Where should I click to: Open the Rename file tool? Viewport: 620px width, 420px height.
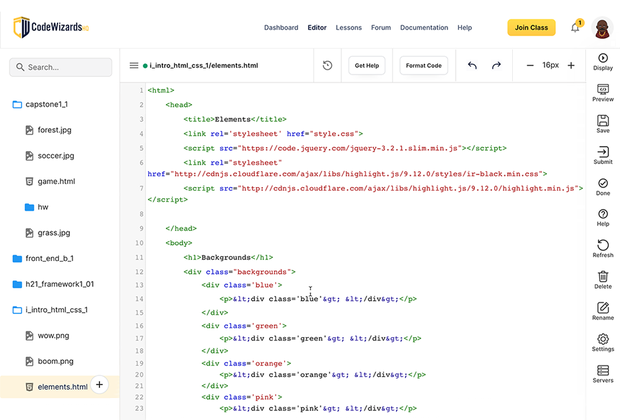603,308
